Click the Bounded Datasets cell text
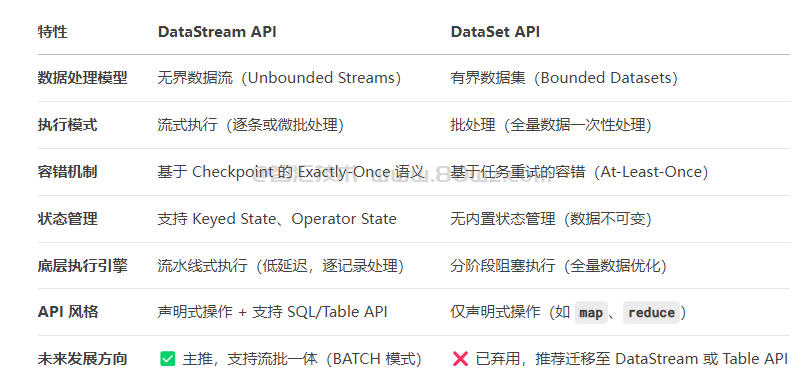This screenshot has height=381, width=803. pyautogui.click(x=605, y=78)
